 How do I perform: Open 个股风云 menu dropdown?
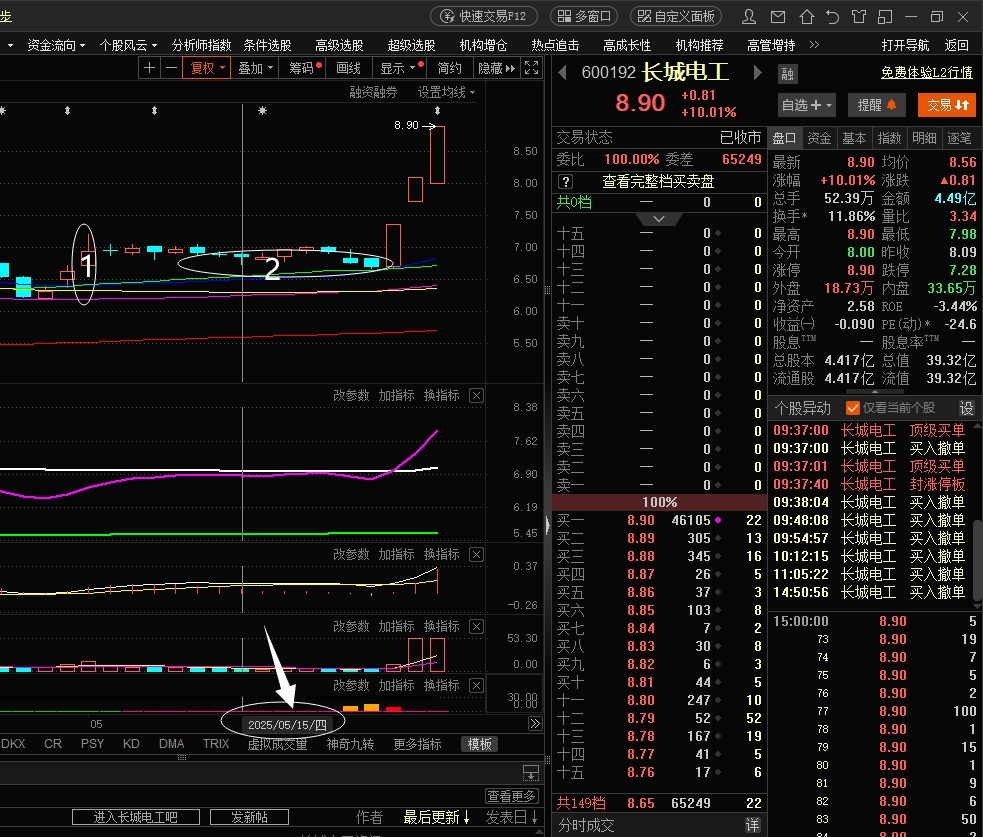[128, 45]
